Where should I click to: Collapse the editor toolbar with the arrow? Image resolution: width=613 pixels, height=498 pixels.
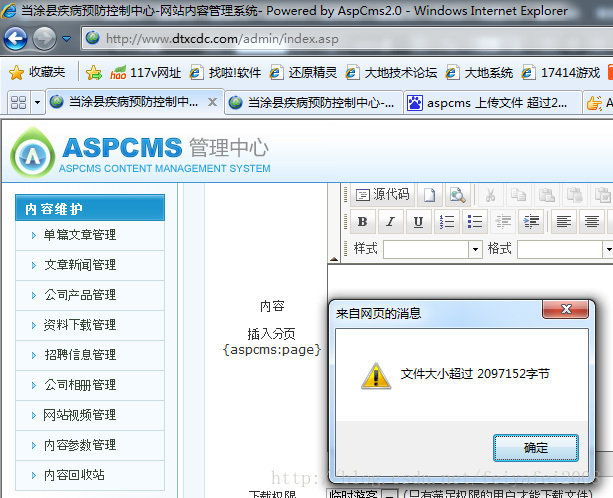(x=334, y=258)
